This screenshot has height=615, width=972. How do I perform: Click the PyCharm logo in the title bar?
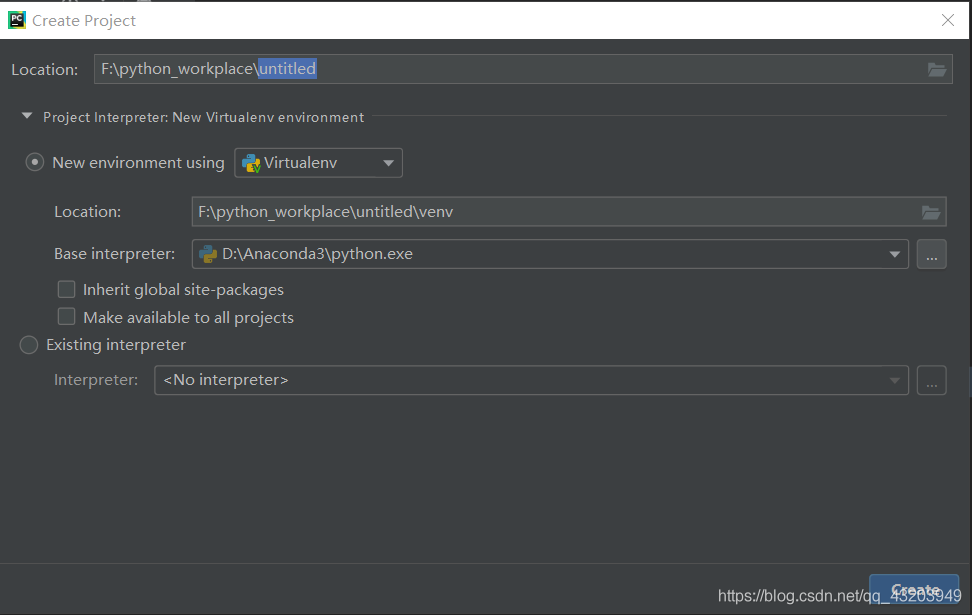16,20
